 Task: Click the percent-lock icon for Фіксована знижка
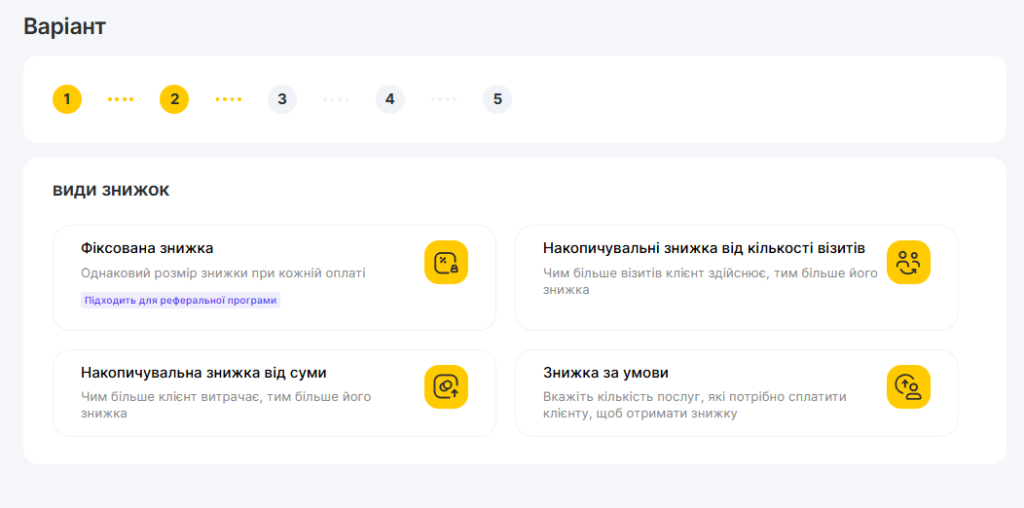coord(446,262)
